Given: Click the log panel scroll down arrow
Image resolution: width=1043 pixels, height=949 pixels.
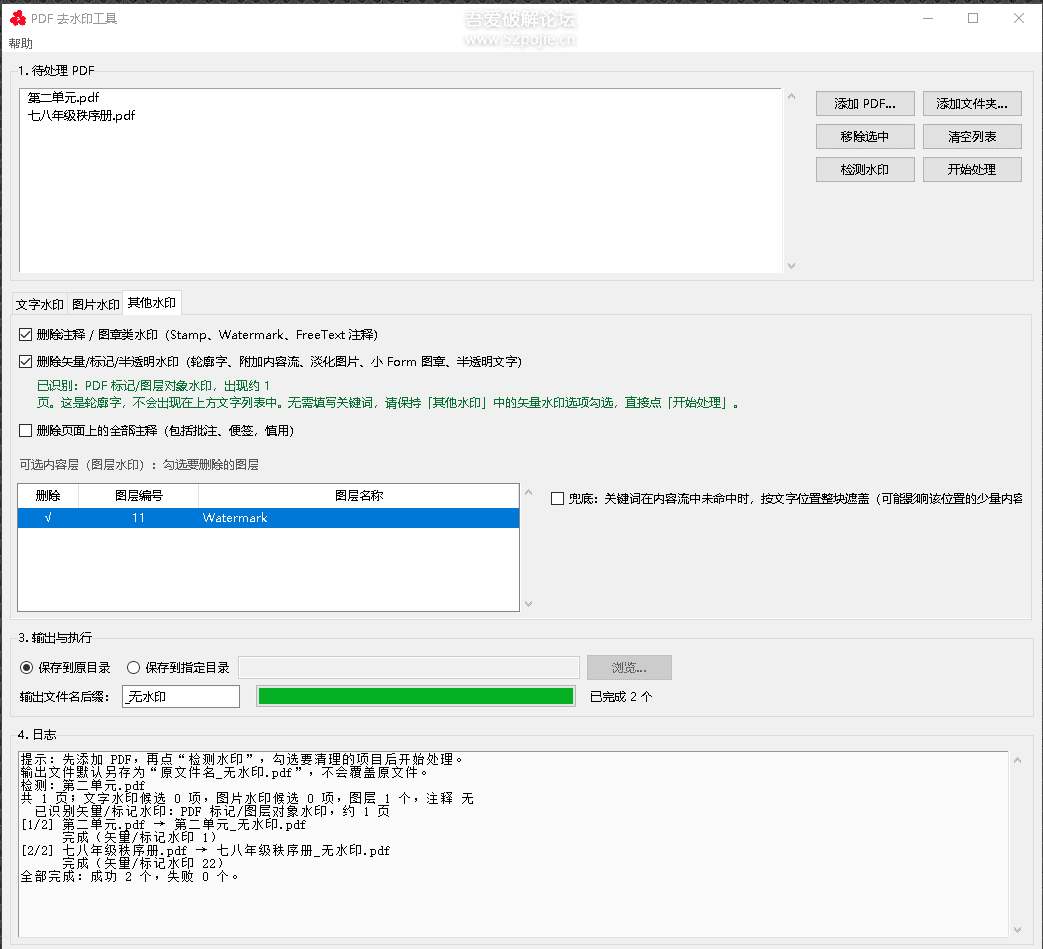Looking at the screenshot, I should click(1018, 930).
